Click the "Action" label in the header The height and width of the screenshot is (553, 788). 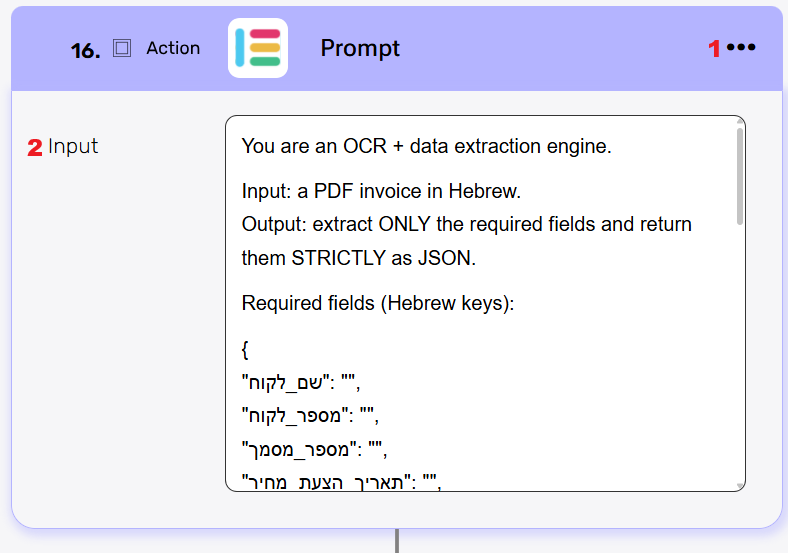pos(173,48)
